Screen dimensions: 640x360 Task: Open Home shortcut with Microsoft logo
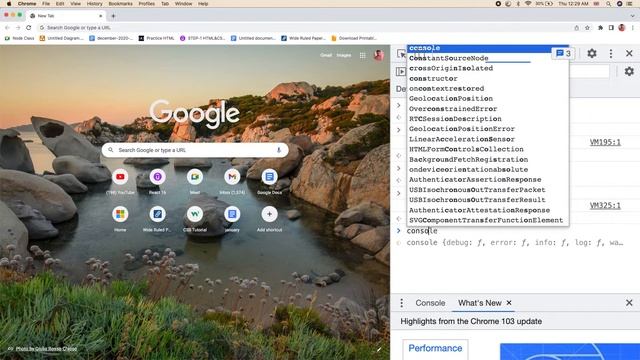click(120, 214)
